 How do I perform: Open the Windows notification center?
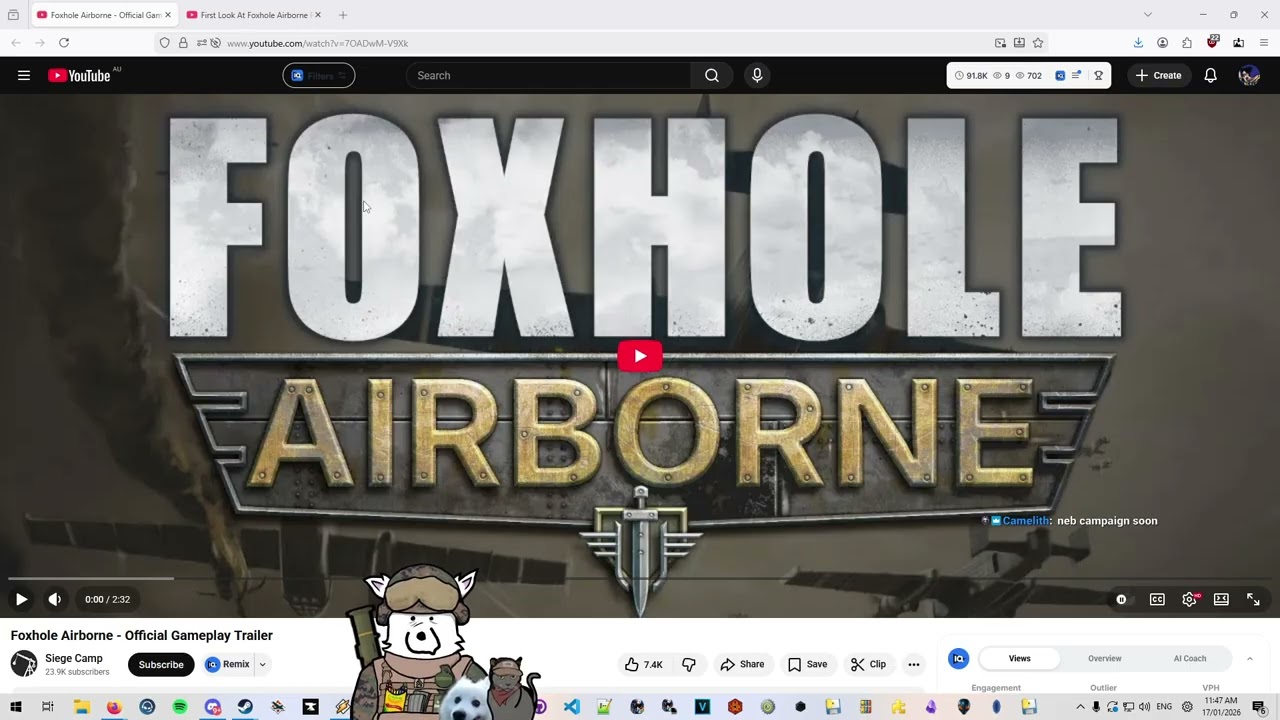click(1259, 707)
